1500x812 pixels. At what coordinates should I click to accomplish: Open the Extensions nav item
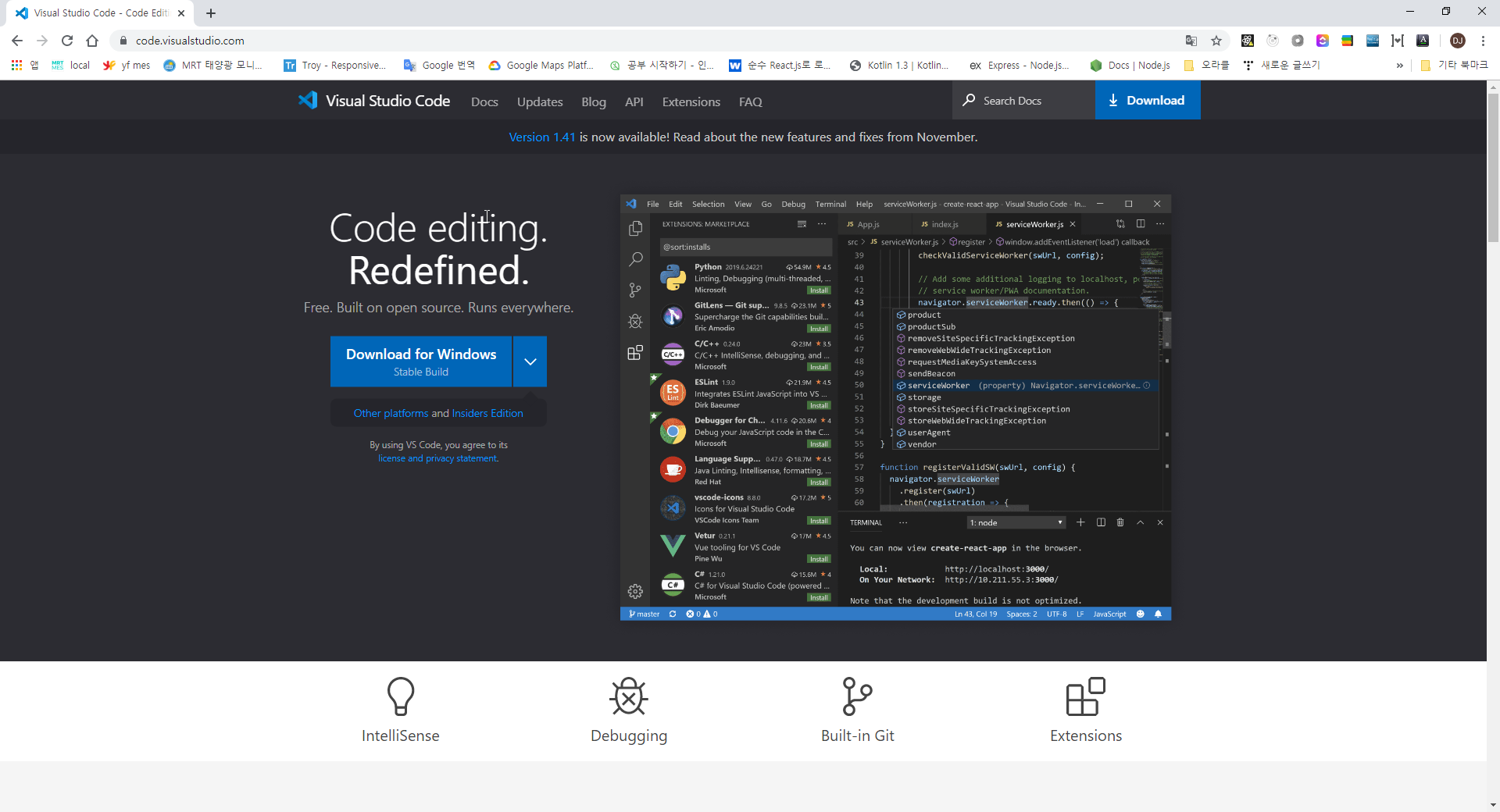click(691, 101)
